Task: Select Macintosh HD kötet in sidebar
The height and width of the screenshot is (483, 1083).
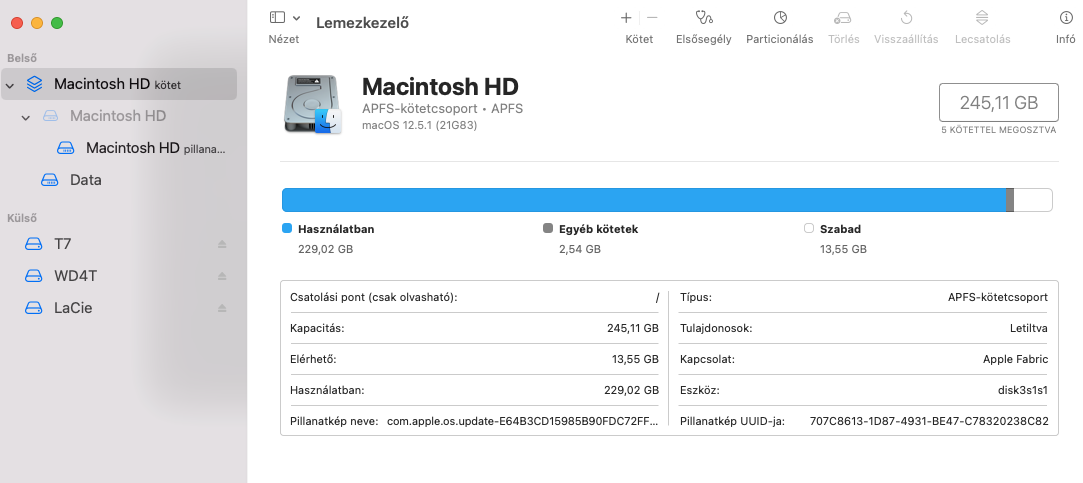Action: click(119, 84)
